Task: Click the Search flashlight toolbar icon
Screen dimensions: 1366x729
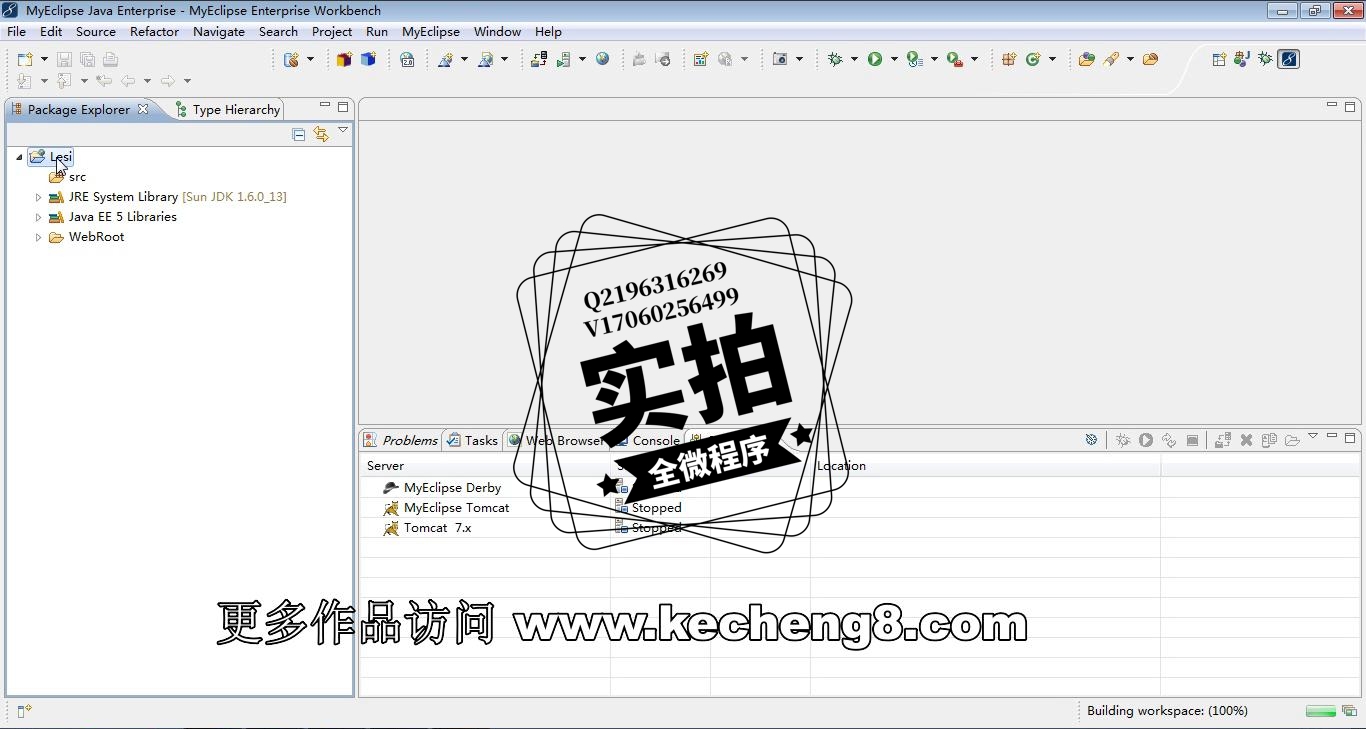Action: (x=1111, y=60)
